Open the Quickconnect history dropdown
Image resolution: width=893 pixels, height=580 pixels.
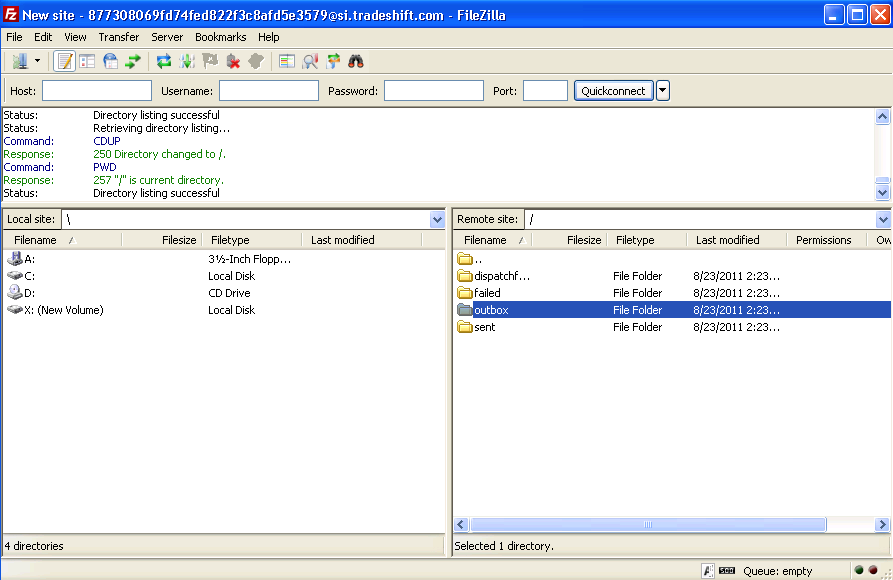point(662,91)
